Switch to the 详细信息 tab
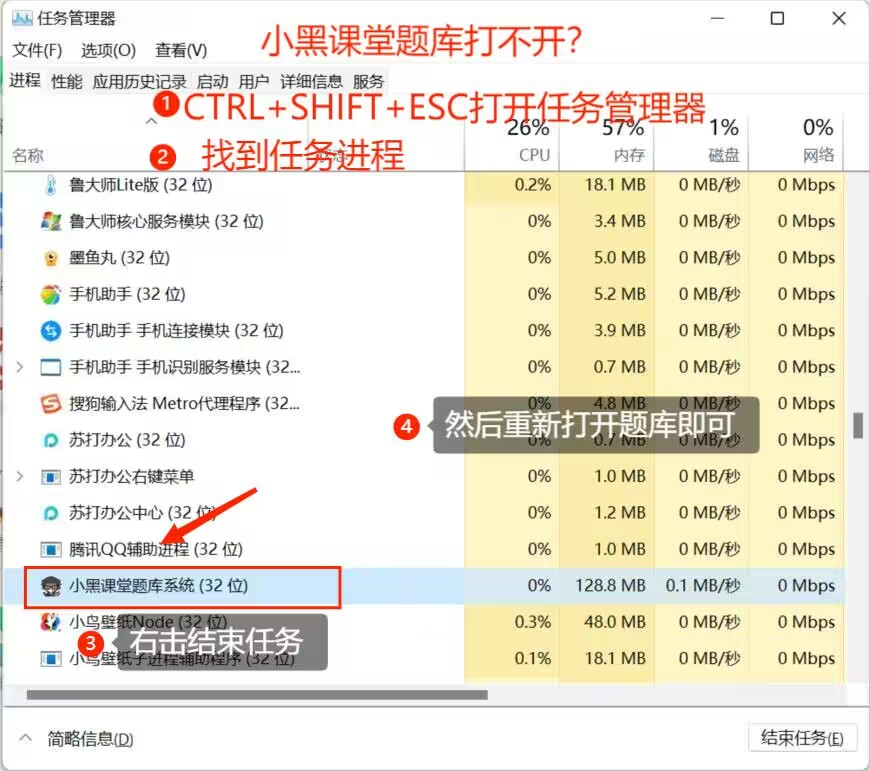The image size is (870, 771). point(311,82)
